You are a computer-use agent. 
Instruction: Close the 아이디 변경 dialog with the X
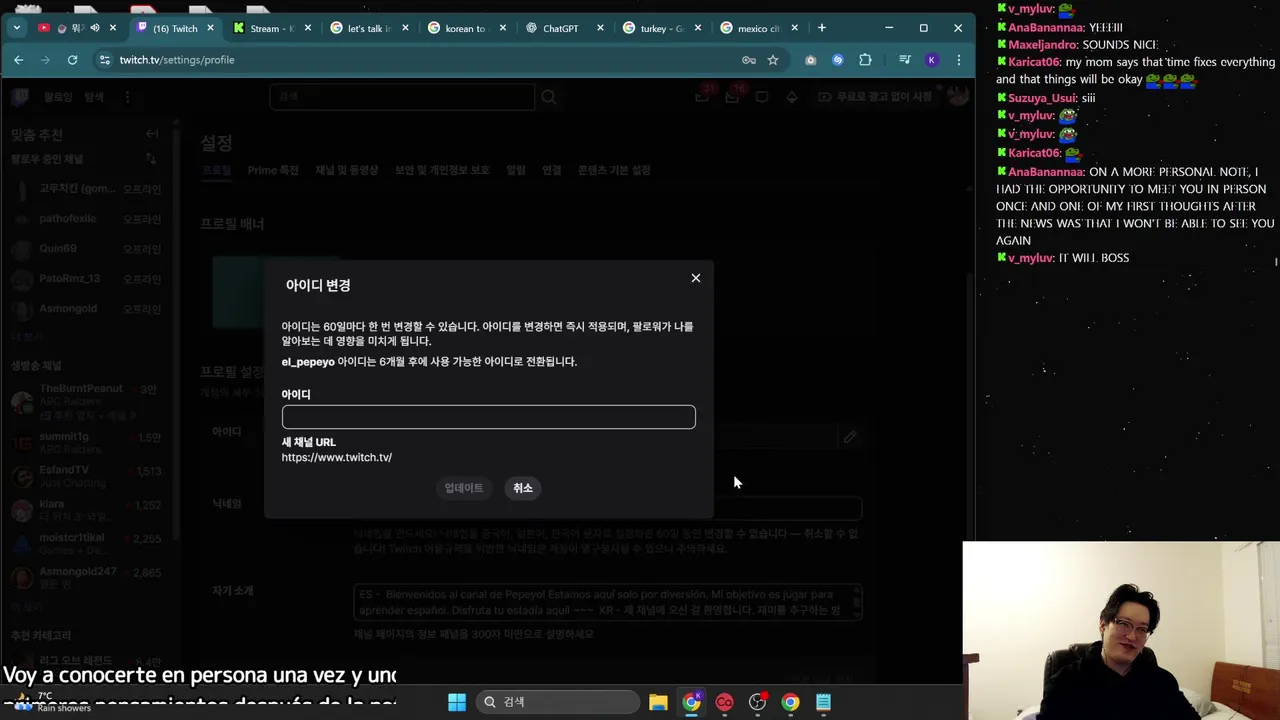696,278
